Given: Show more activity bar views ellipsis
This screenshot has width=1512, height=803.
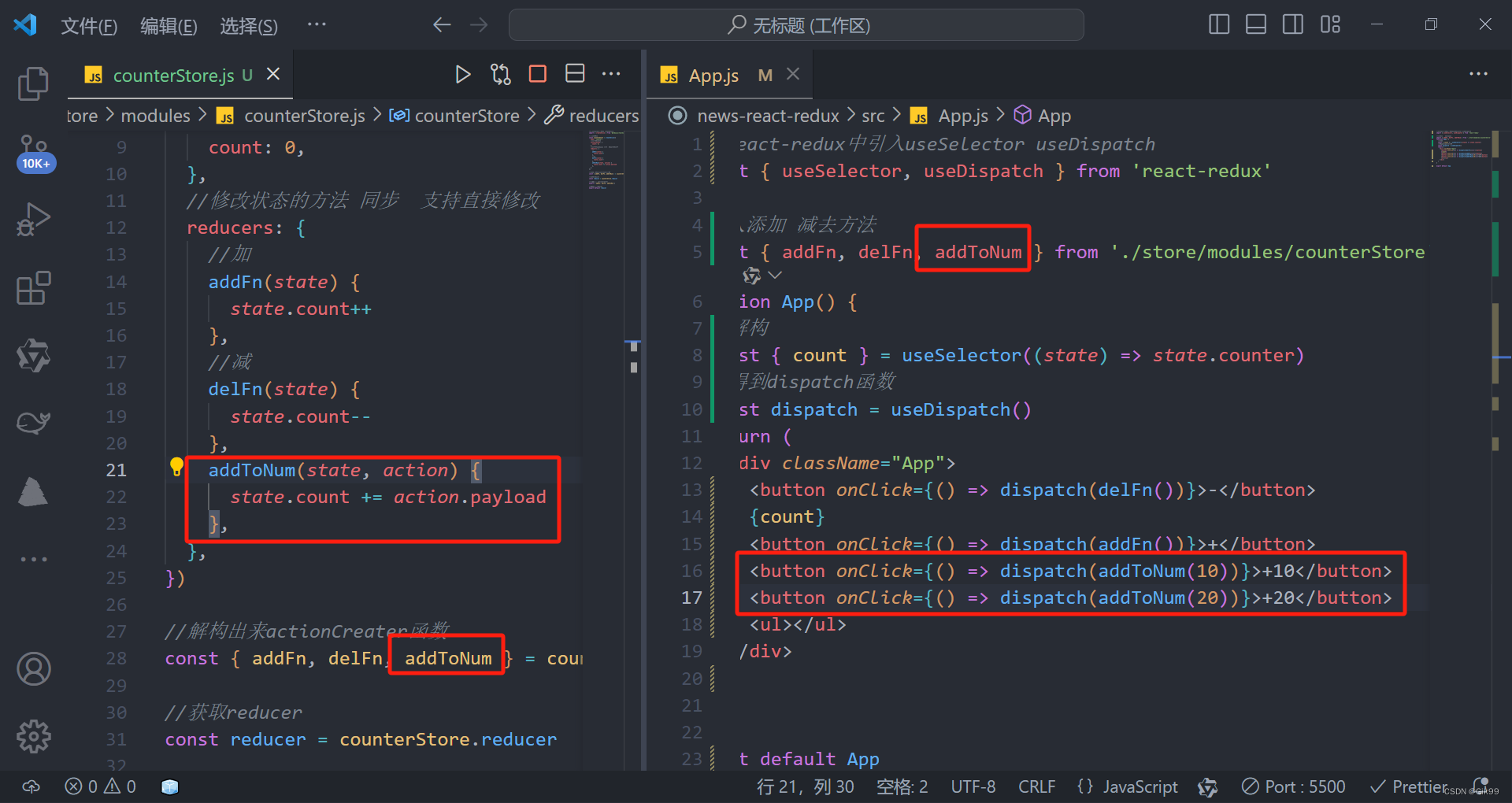Looking at the screenshot, I should 33,559.
